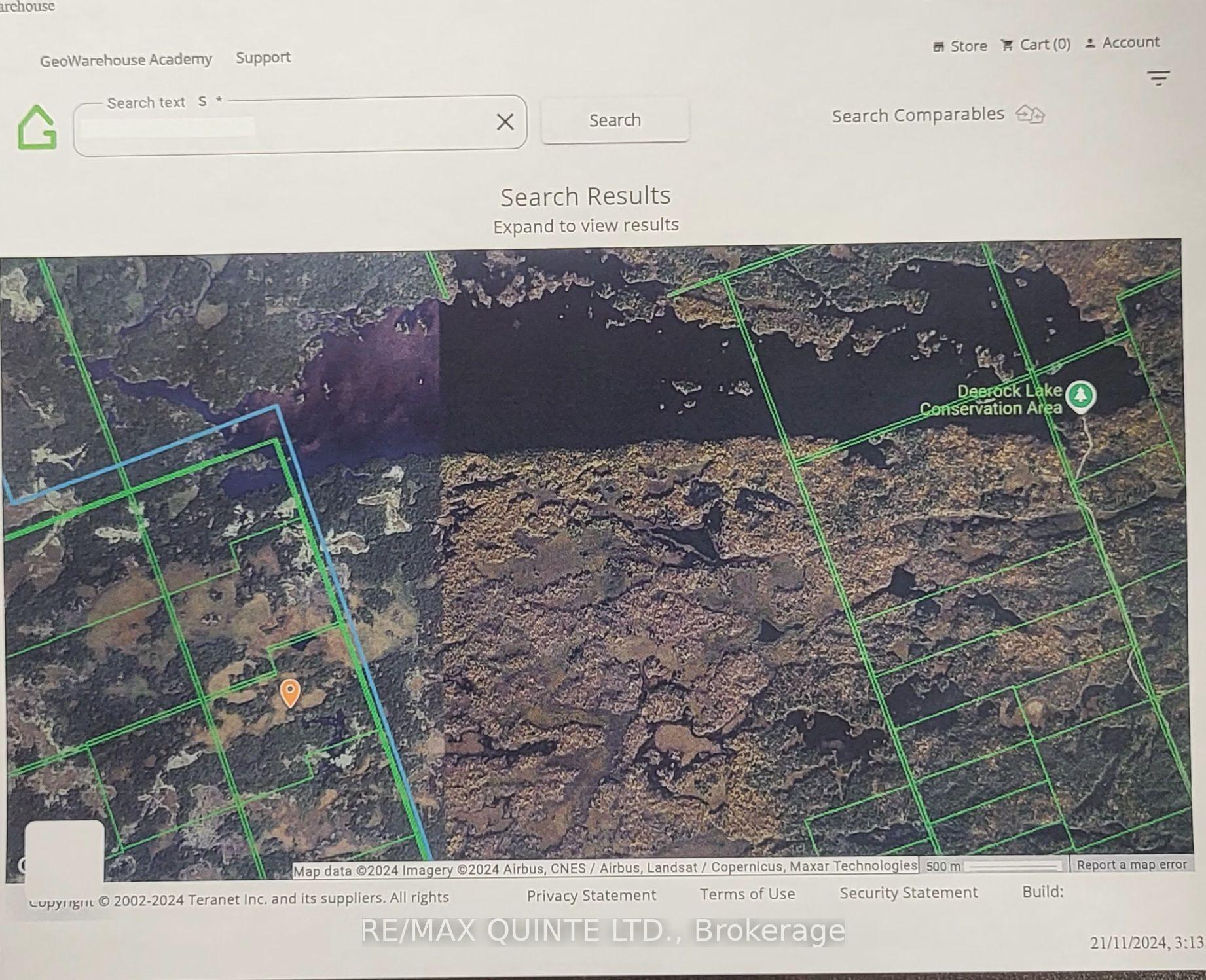This screenshot has height=980, width=1206.
Task: Click the Search Results heading
Action: [585, 196]
